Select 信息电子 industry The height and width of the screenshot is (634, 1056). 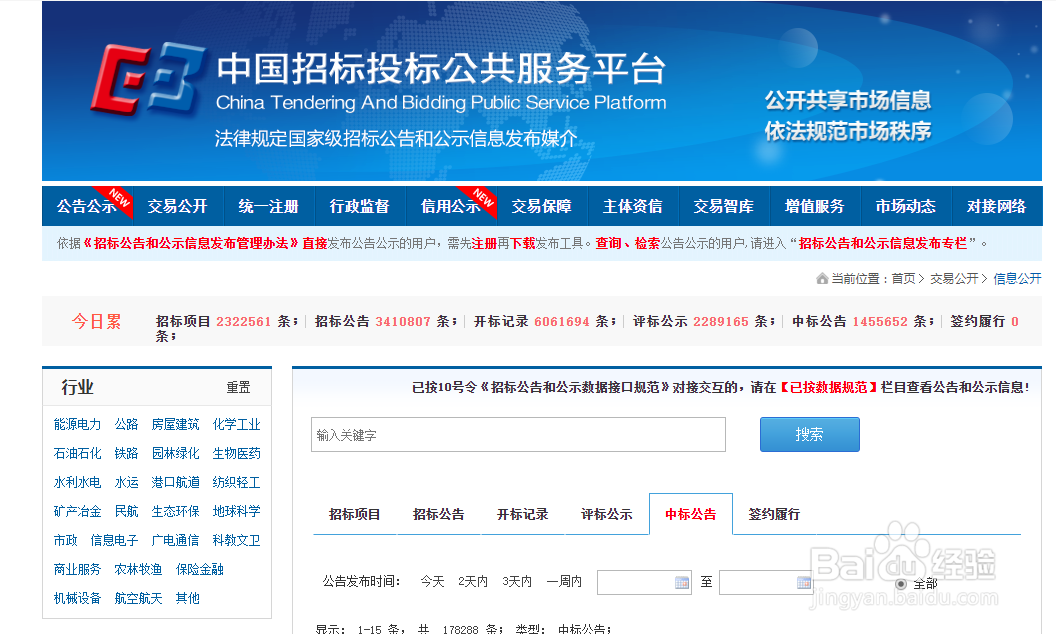click(114, 540)
